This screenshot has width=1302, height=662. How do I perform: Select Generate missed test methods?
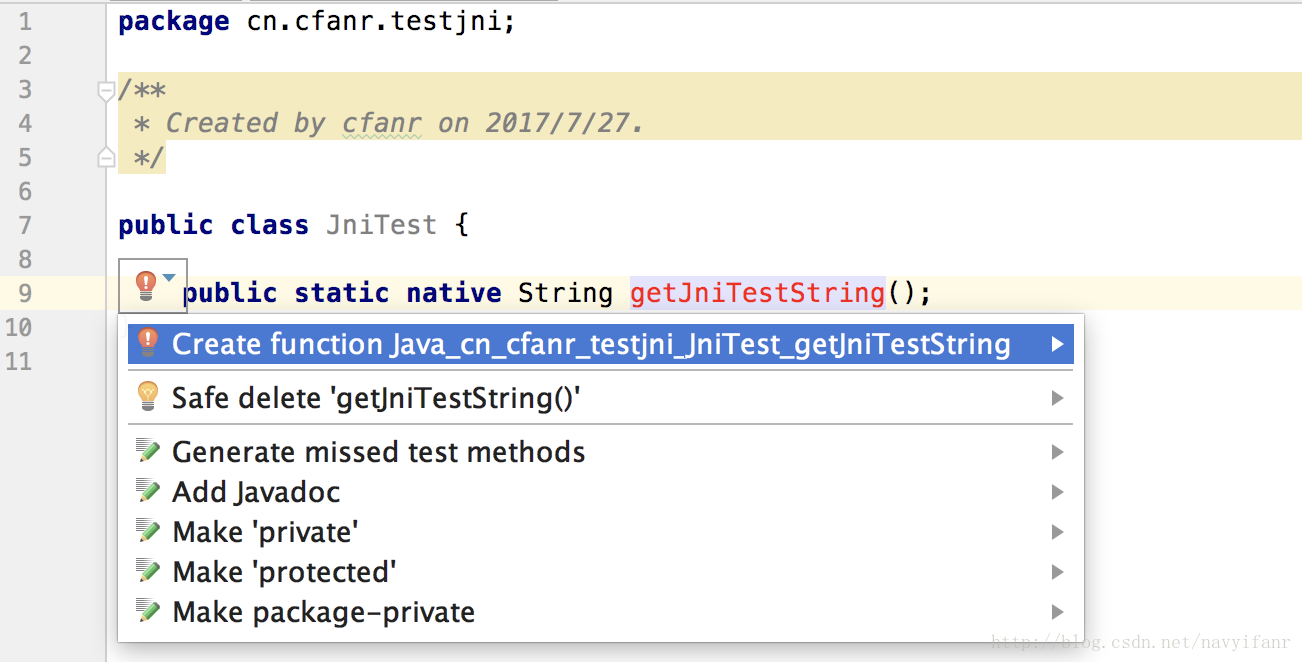pyautogui.click(x=378, y=452)
